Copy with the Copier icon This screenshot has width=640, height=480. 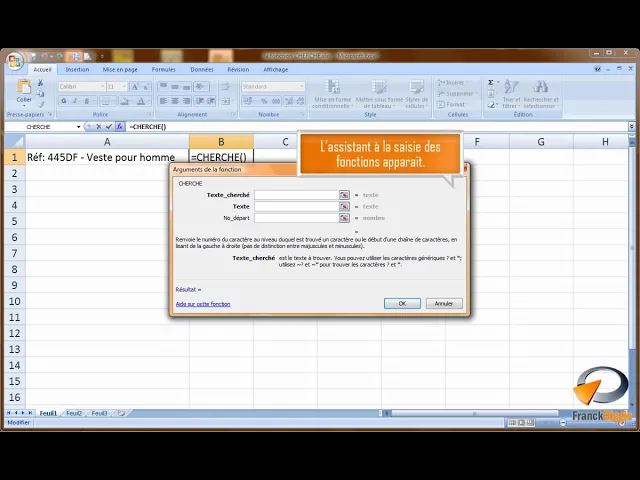tap(40, 94)
